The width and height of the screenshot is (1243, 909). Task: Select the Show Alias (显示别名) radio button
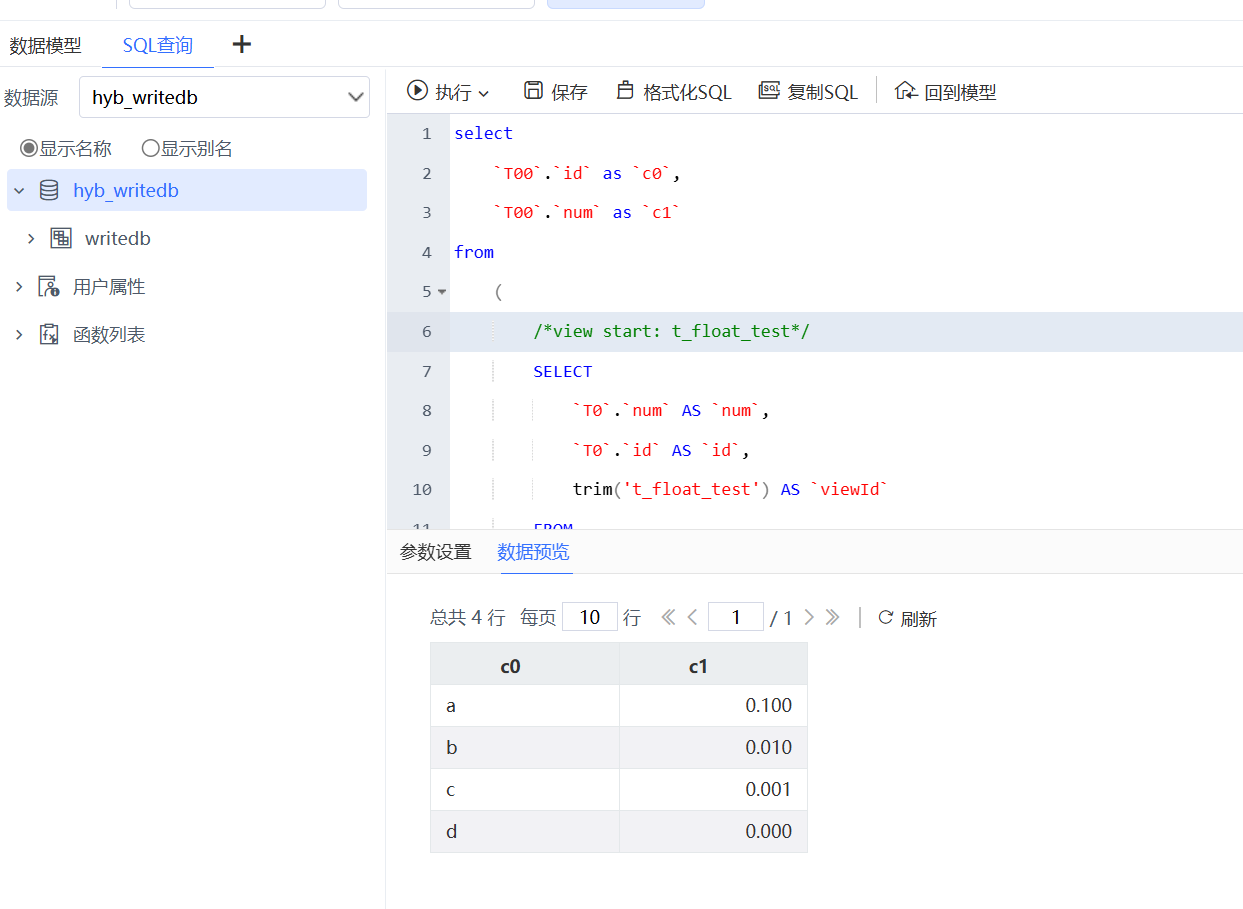(150, 149)
